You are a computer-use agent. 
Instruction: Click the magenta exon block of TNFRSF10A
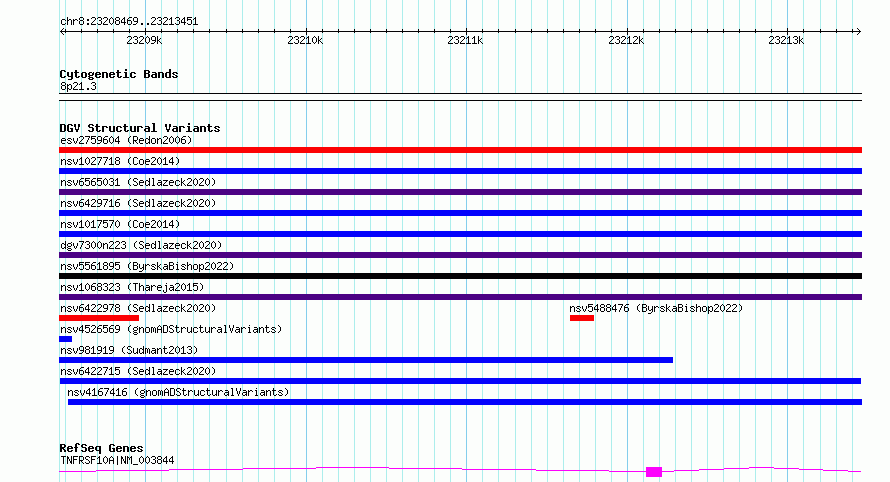tap(654, 472)
